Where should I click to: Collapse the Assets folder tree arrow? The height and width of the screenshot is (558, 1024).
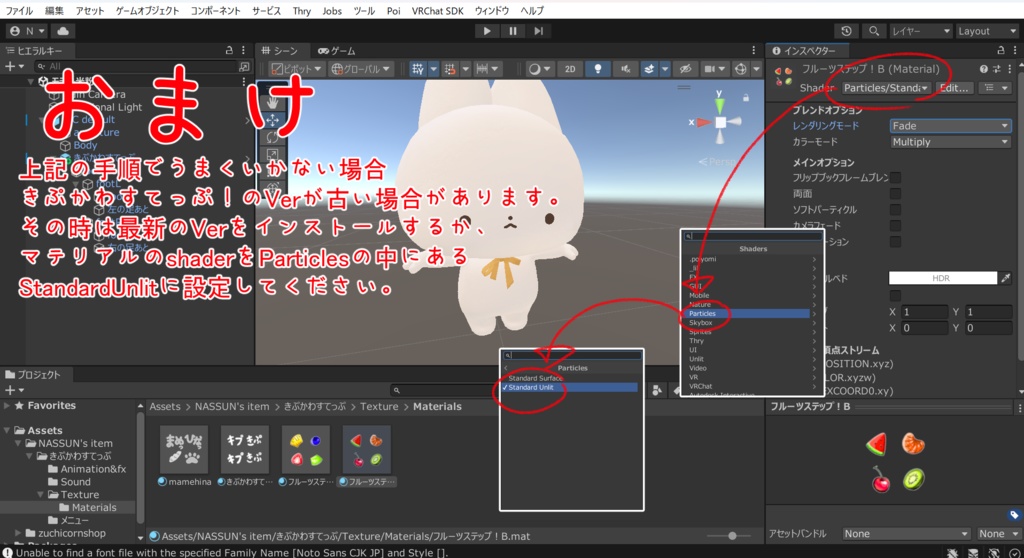(7, 430)
